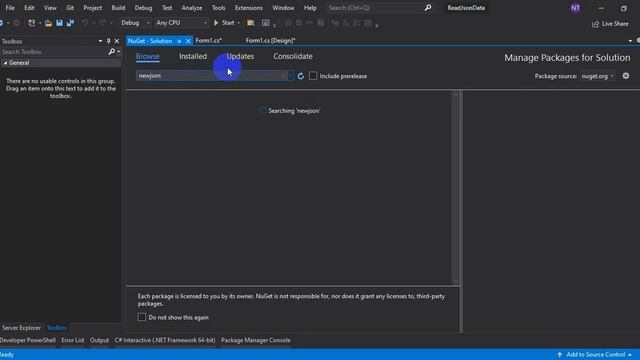The height and width of the screenshot is (360, 640).
Task: Enable the Include prerelease checkbox
Action: coord(313,76)
